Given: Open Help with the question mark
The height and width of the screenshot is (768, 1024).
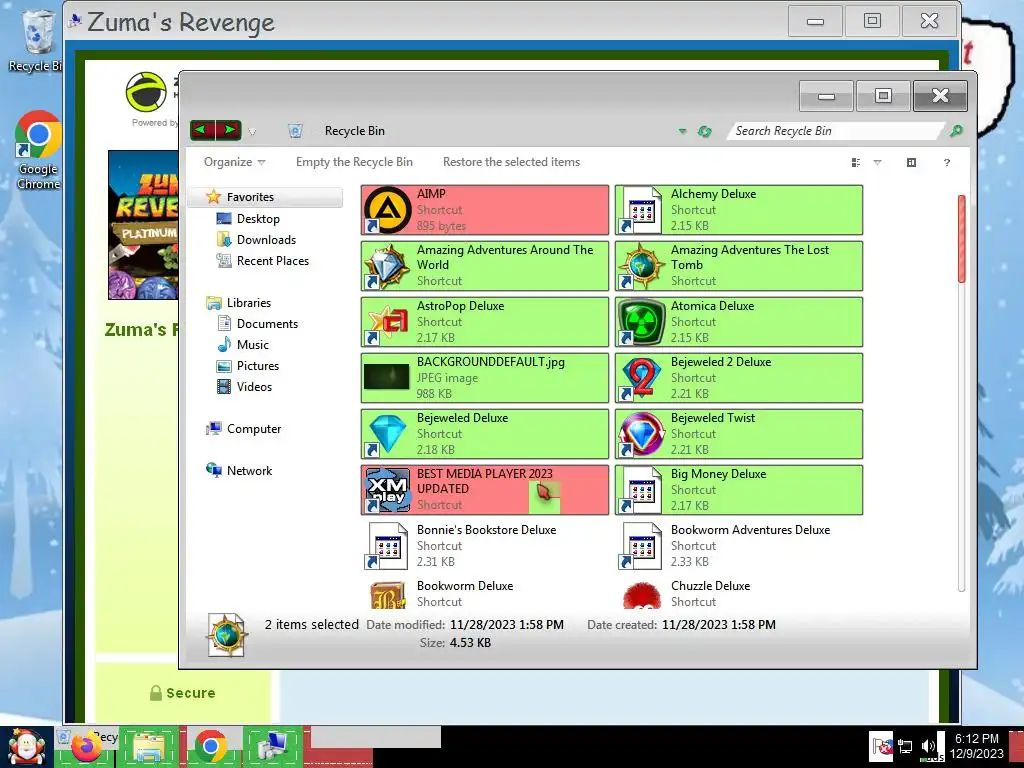Looking at the screenshot, I should click(x=947, y=163).
